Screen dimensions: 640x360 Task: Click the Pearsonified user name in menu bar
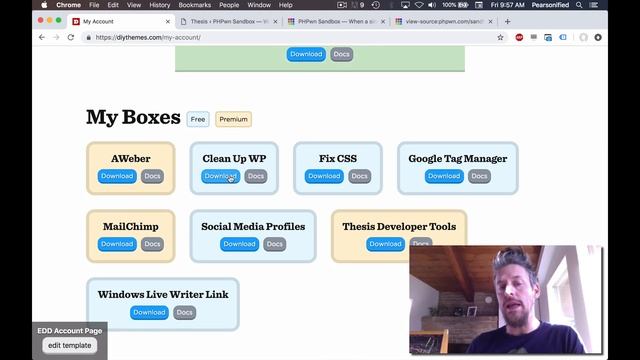pos(550,5)
